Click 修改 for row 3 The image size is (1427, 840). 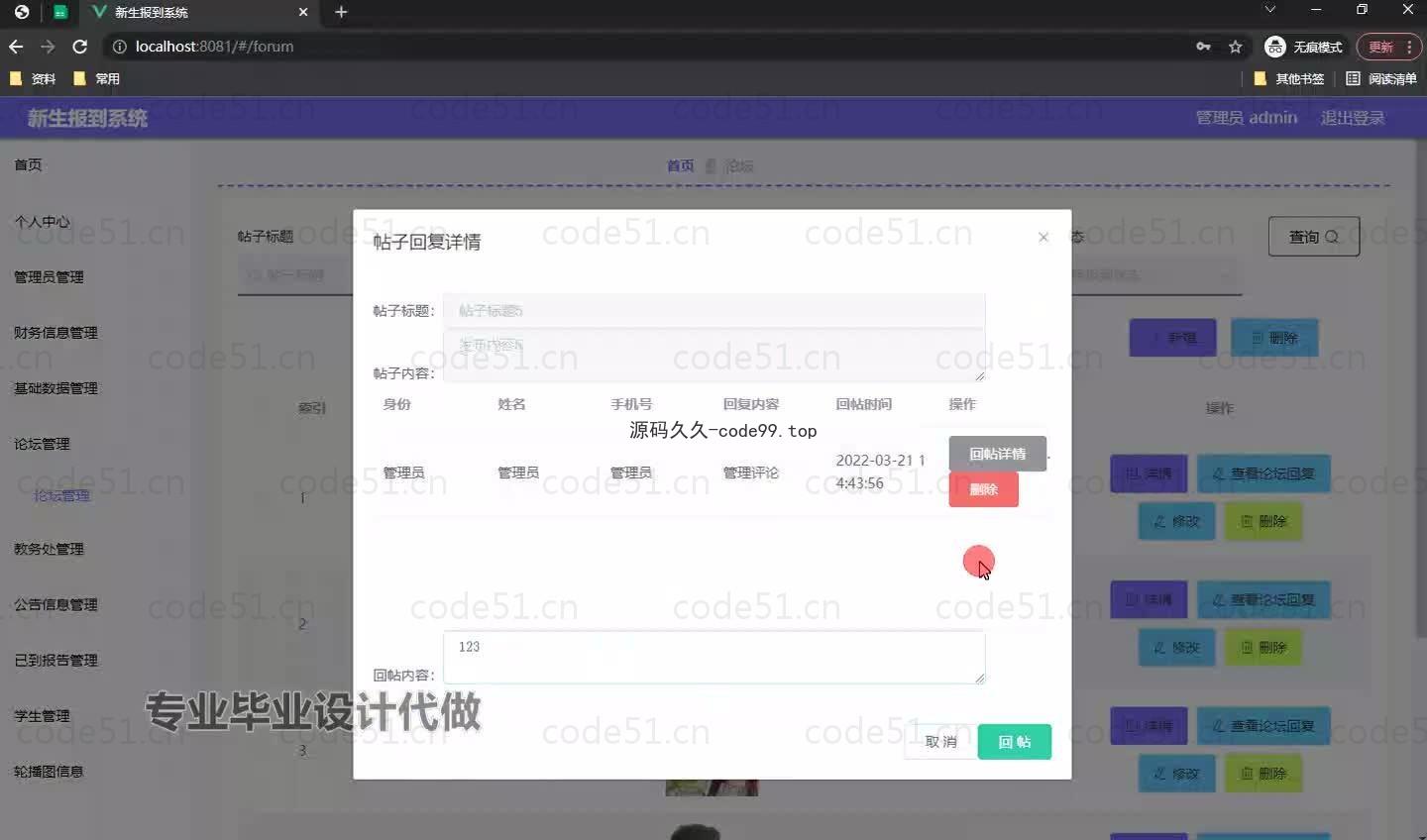point(1176,774)
